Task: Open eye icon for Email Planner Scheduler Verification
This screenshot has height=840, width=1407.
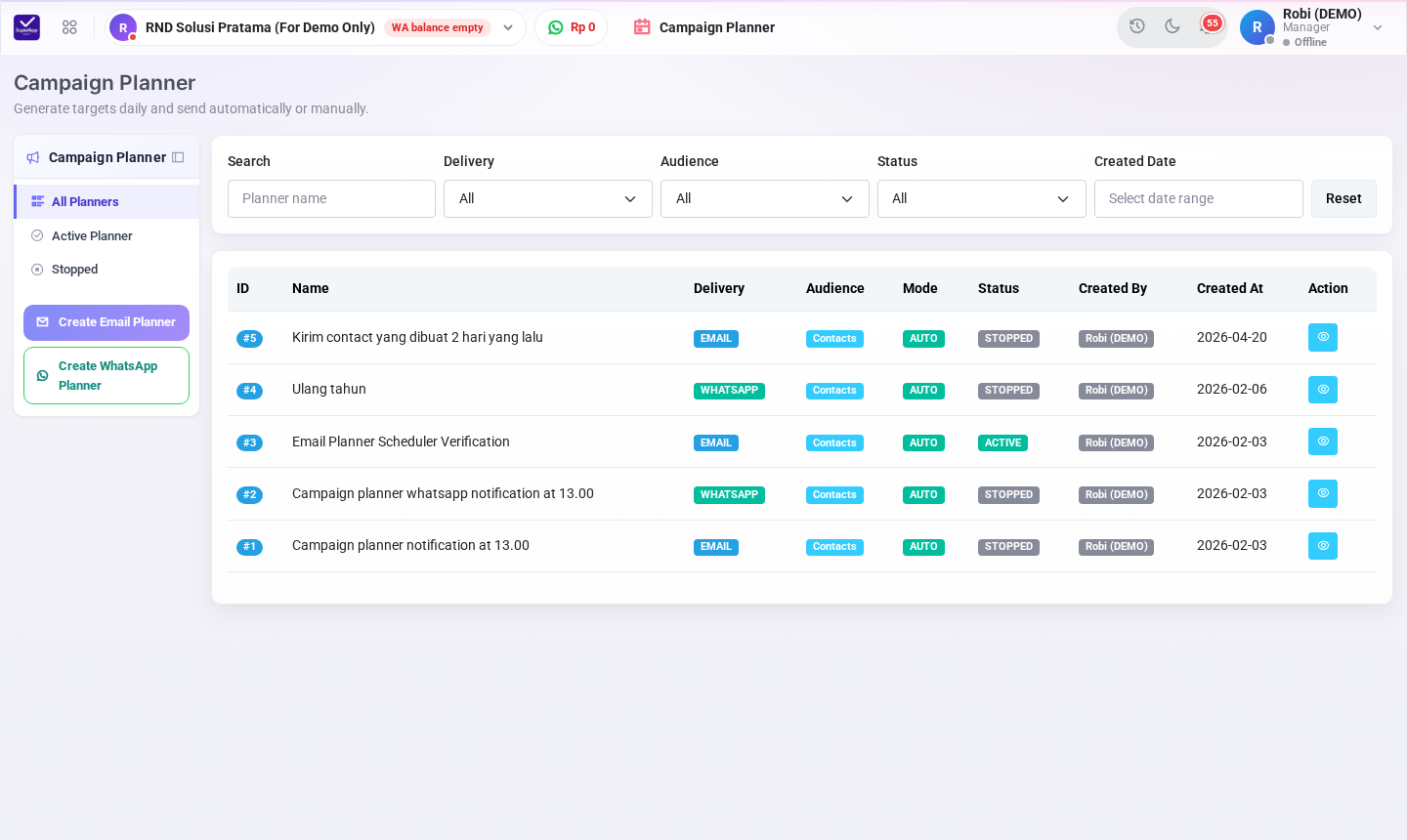Action: pyautogui.click(x=1323, y=441)
